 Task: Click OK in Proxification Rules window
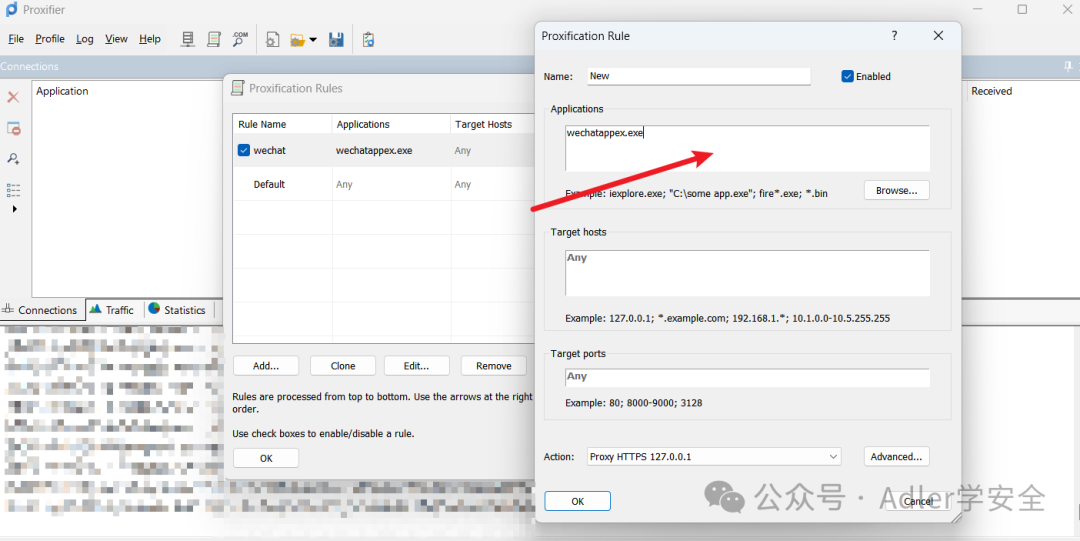pyautogui.click(x=266, y=458)
